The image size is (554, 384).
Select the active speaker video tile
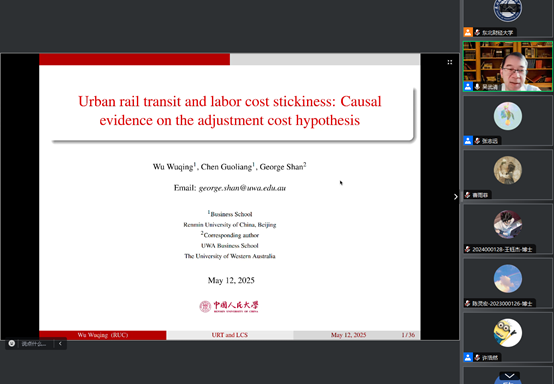pos(508,66)
